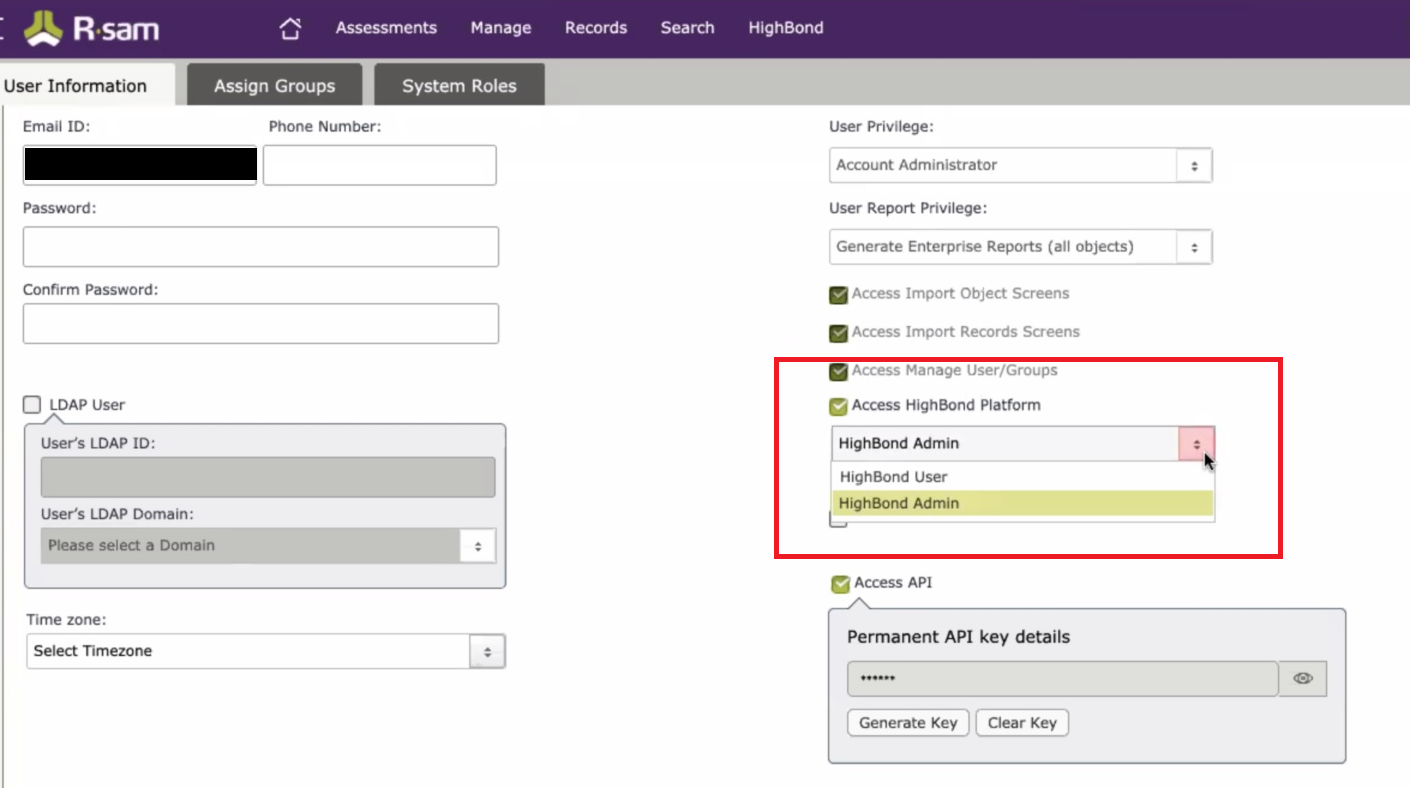This screenshot has height=788, width=1410.
Task: Reveal the API key with the eye icon
Action: (x=1302, y=678)
